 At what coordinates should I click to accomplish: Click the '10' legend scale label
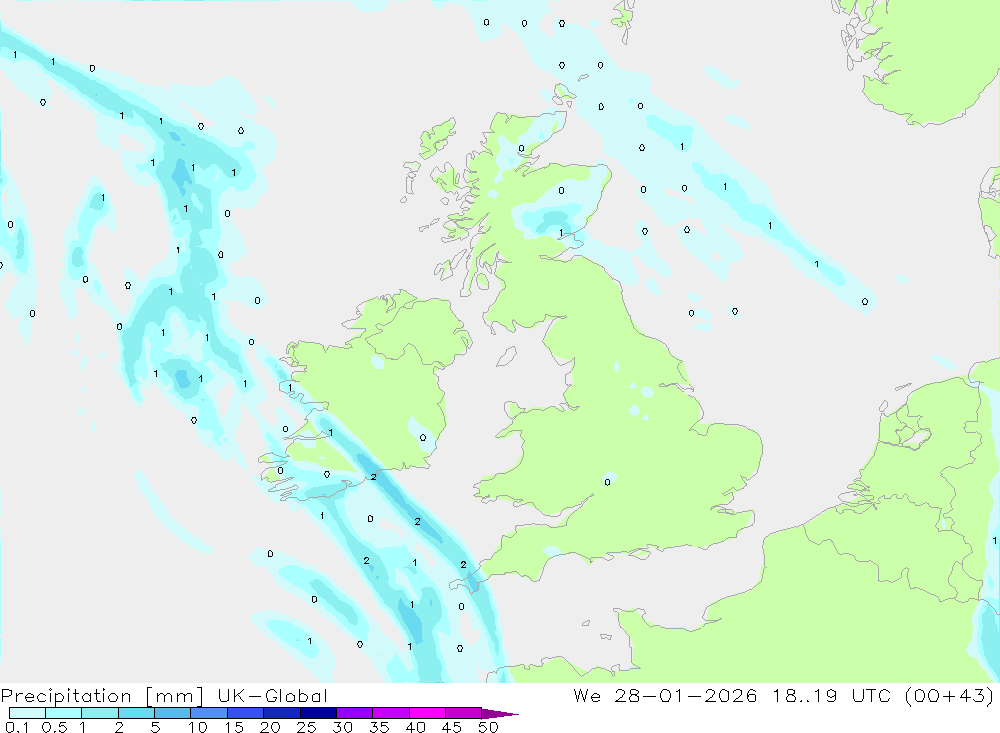tap(198, 727)
